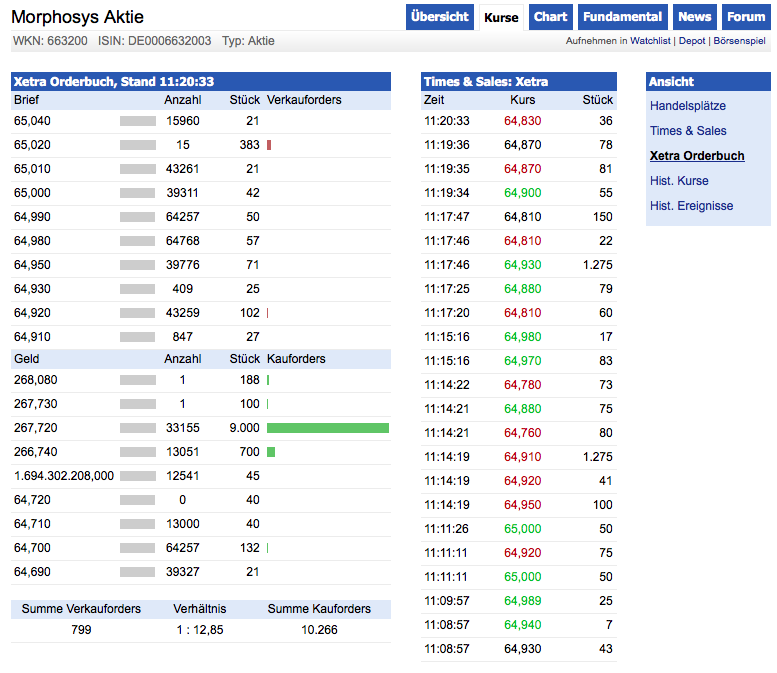Click the 11:20:33 Kurs value 64,830
Image resolution: width=777 pixels, height=673 pixels.
pos(522,121)
